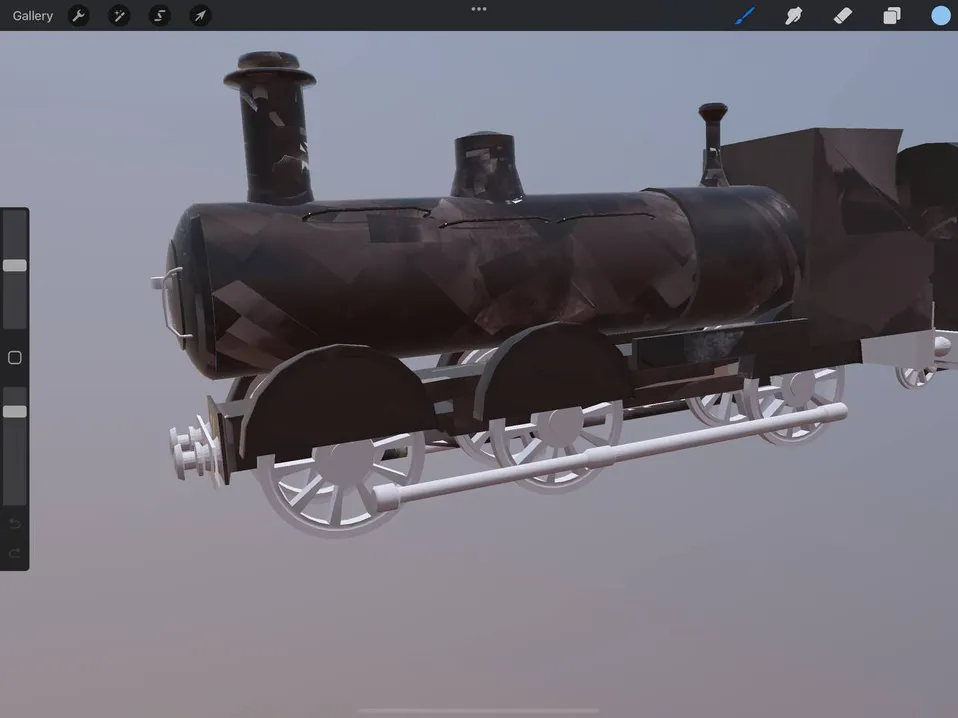Open the active blue color swatch

[x=940, y=15]
